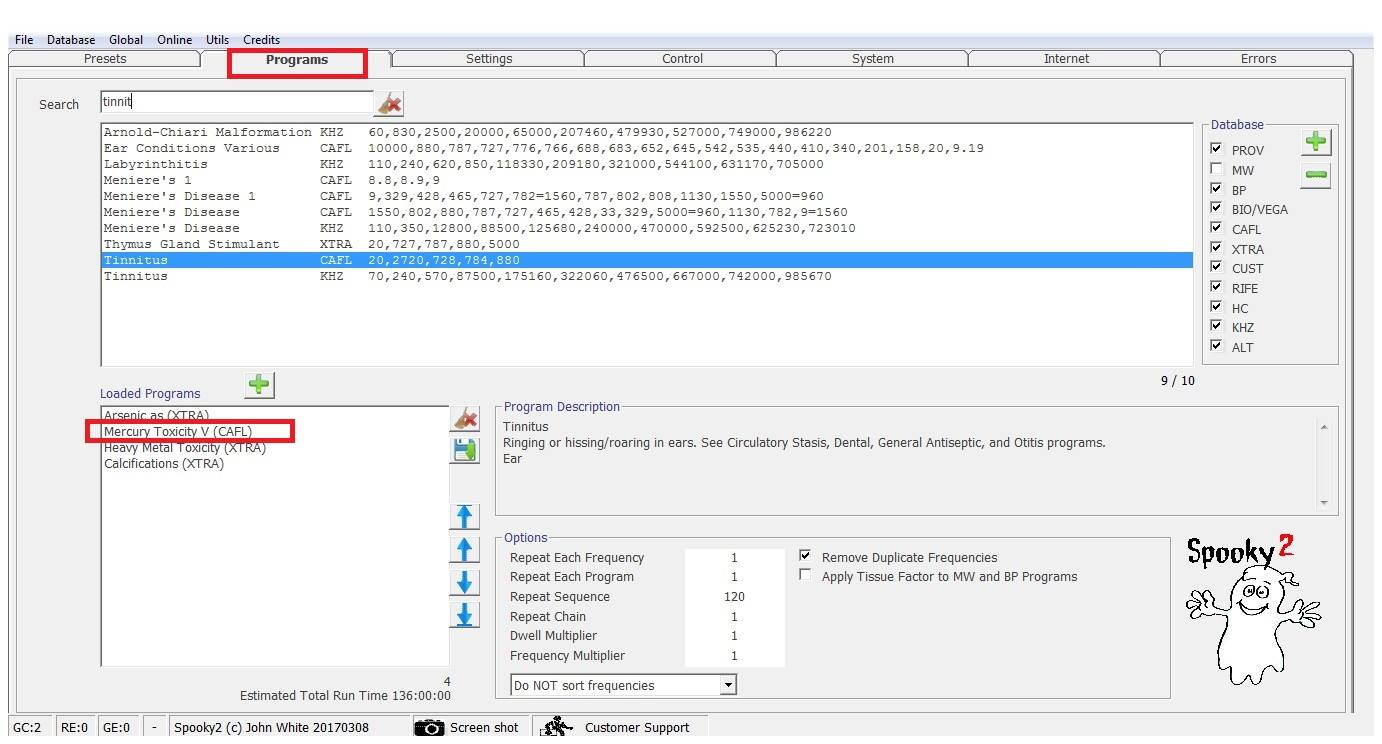Toggle the PROV database checkbox
This screenshot has width=1382, height=744.
pos(1216,149)
